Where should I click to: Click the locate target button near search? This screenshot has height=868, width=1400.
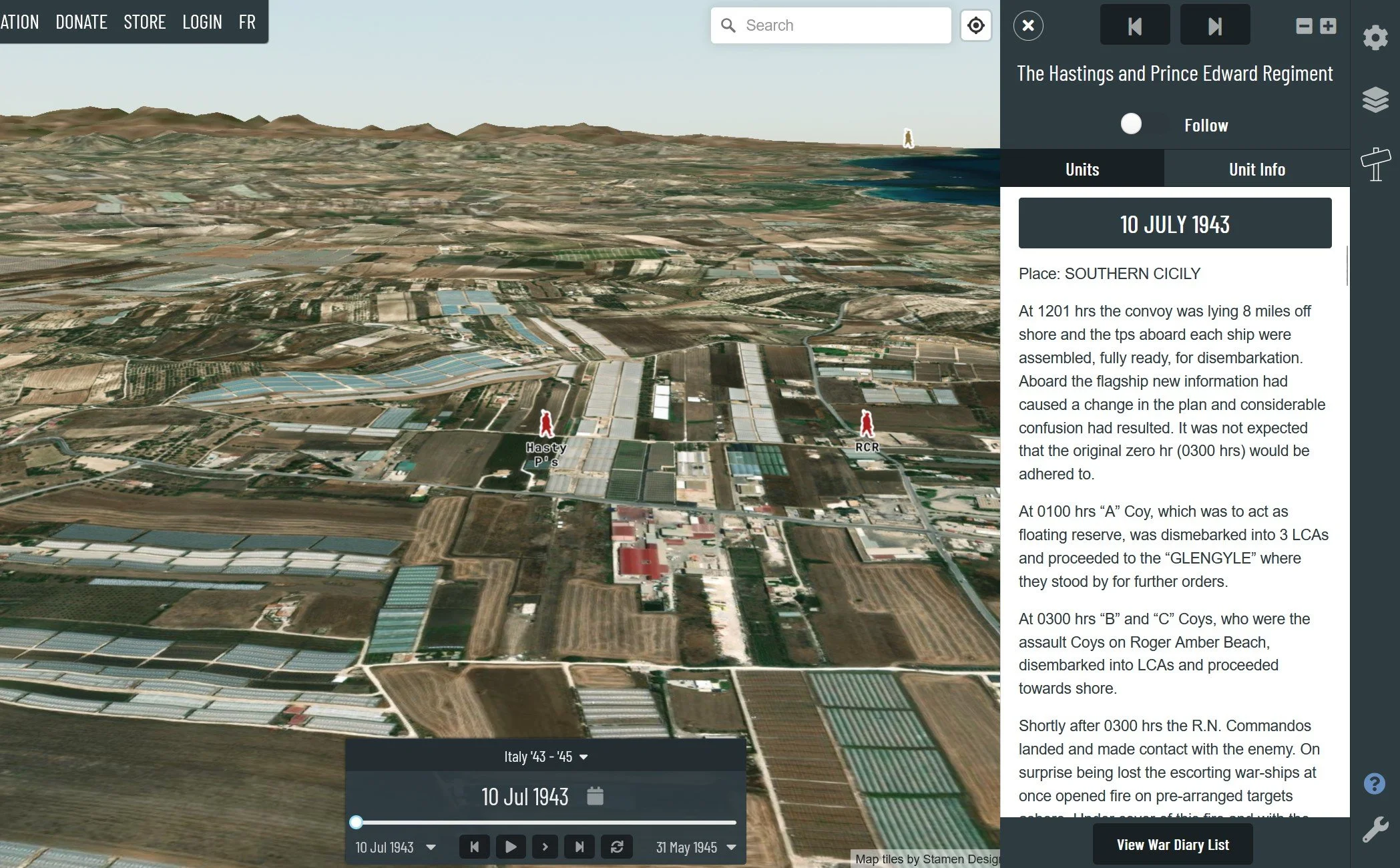[975, 25]
